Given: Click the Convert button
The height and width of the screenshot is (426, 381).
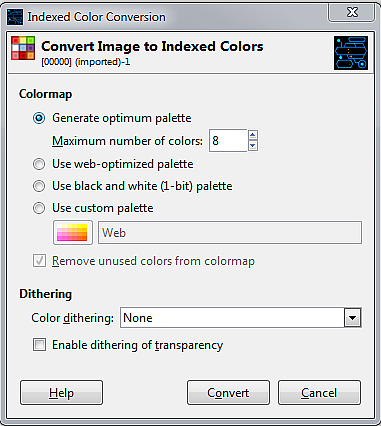Looking at the screenshot, I should pyautogui.click(x=228, y=393).
